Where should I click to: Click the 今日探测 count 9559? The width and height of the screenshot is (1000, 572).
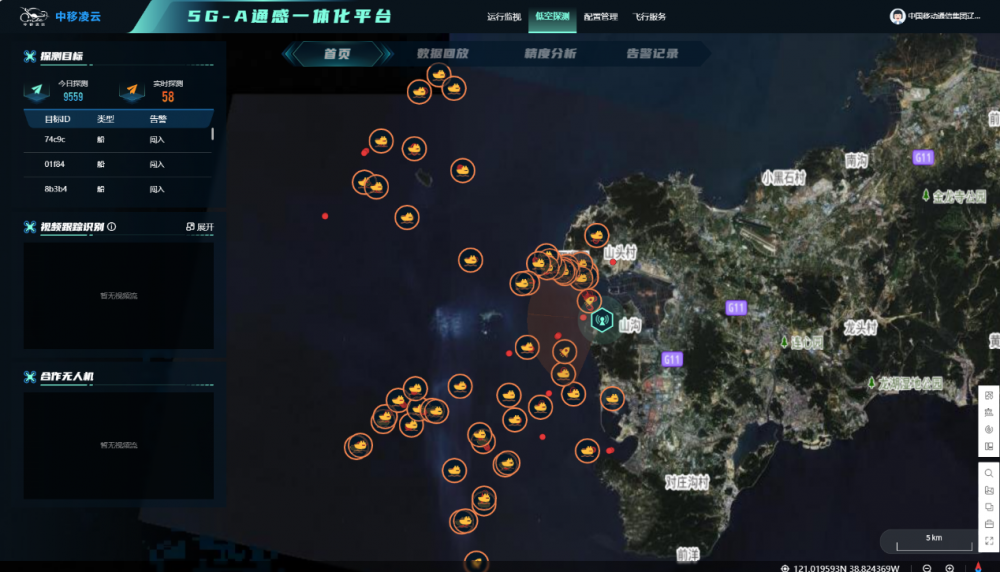(x=73, y=97)
